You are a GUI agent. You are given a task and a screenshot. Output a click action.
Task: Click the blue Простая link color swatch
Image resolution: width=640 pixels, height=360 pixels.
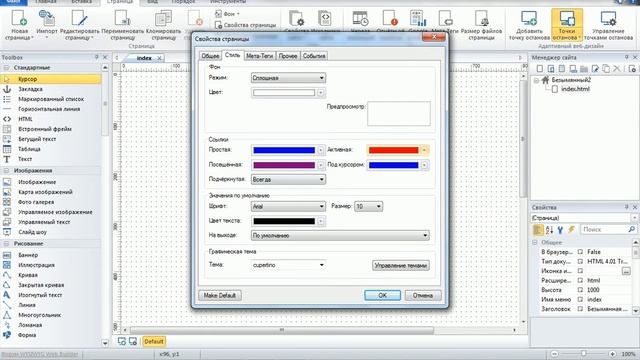284,150
